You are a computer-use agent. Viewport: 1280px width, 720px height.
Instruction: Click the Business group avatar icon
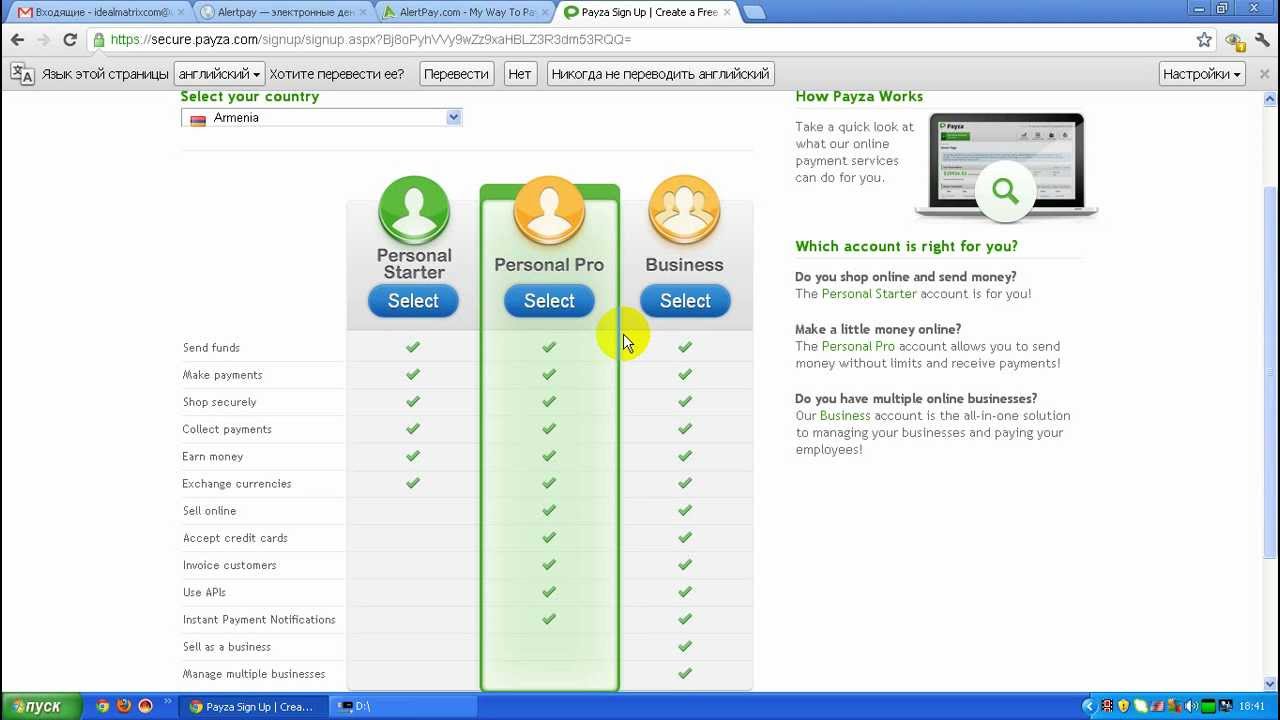tap(685, 210)
